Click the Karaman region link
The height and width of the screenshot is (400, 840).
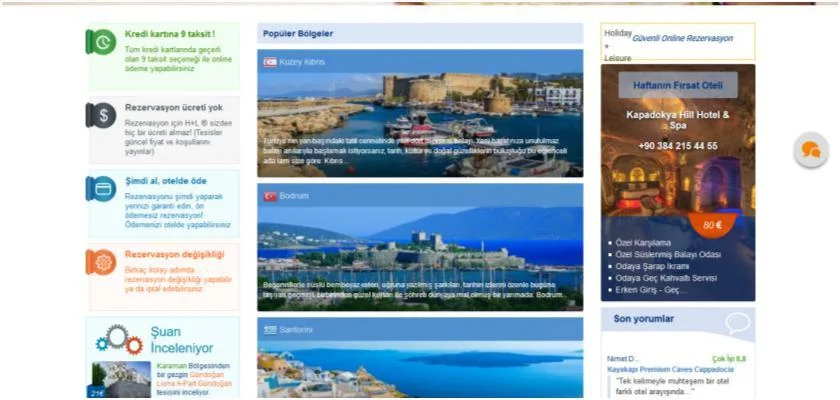(x=145, y=366)
